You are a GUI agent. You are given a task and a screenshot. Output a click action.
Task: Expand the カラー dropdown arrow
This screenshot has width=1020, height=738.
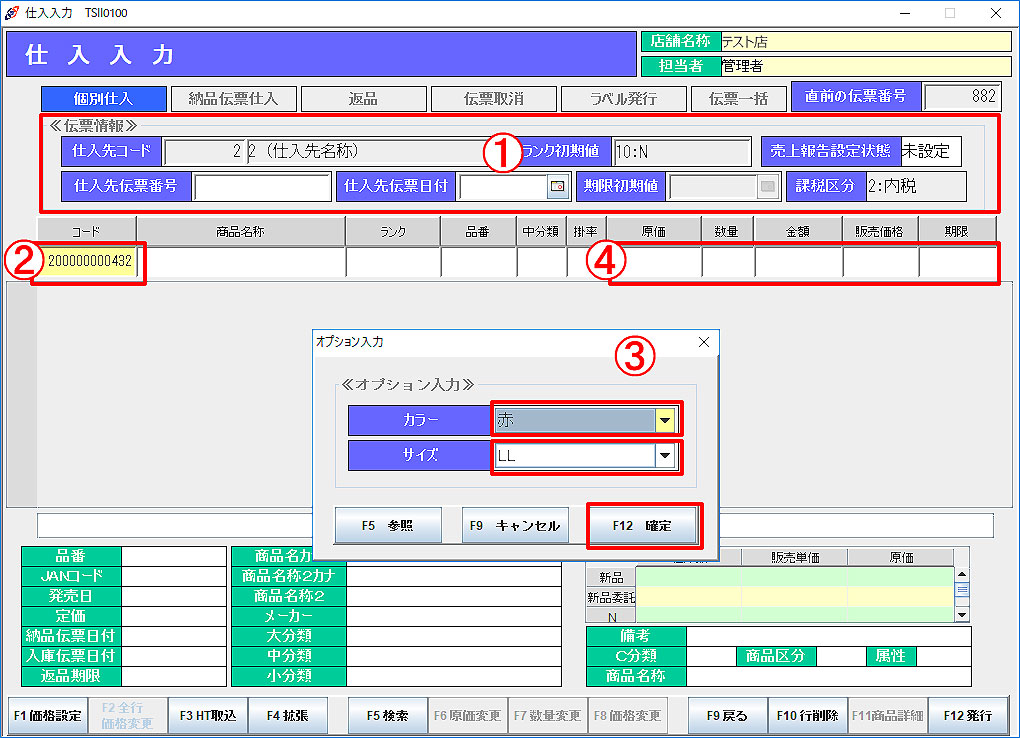click(664, 421)
